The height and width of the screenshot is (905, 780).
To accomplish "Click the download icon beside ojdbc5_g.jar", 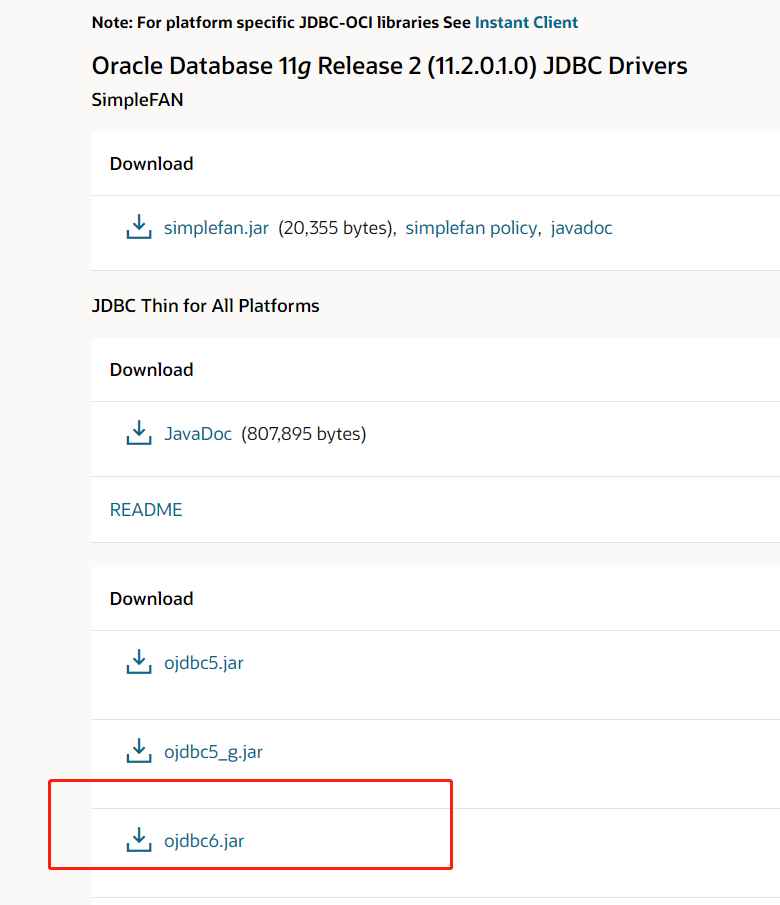I will [x=139, y=751].
